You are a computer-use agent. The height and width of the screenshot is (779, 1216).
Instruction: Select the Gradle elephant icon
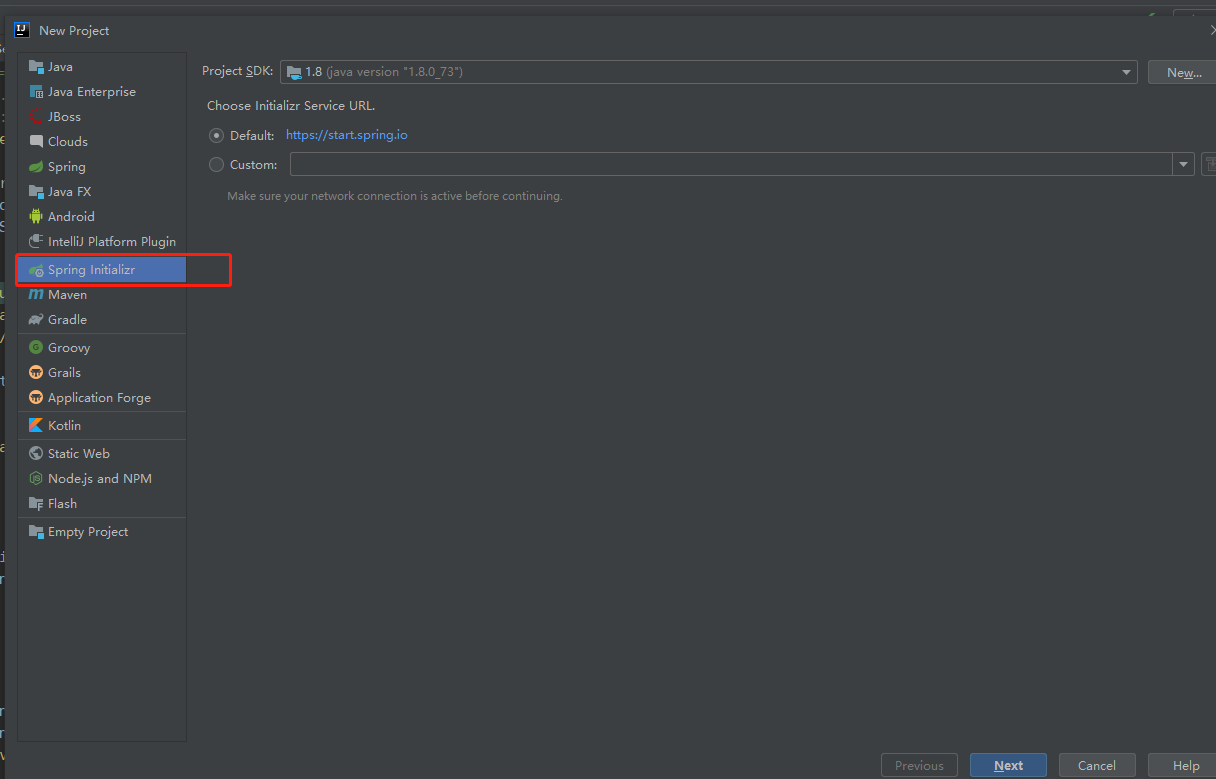(36, 320)
